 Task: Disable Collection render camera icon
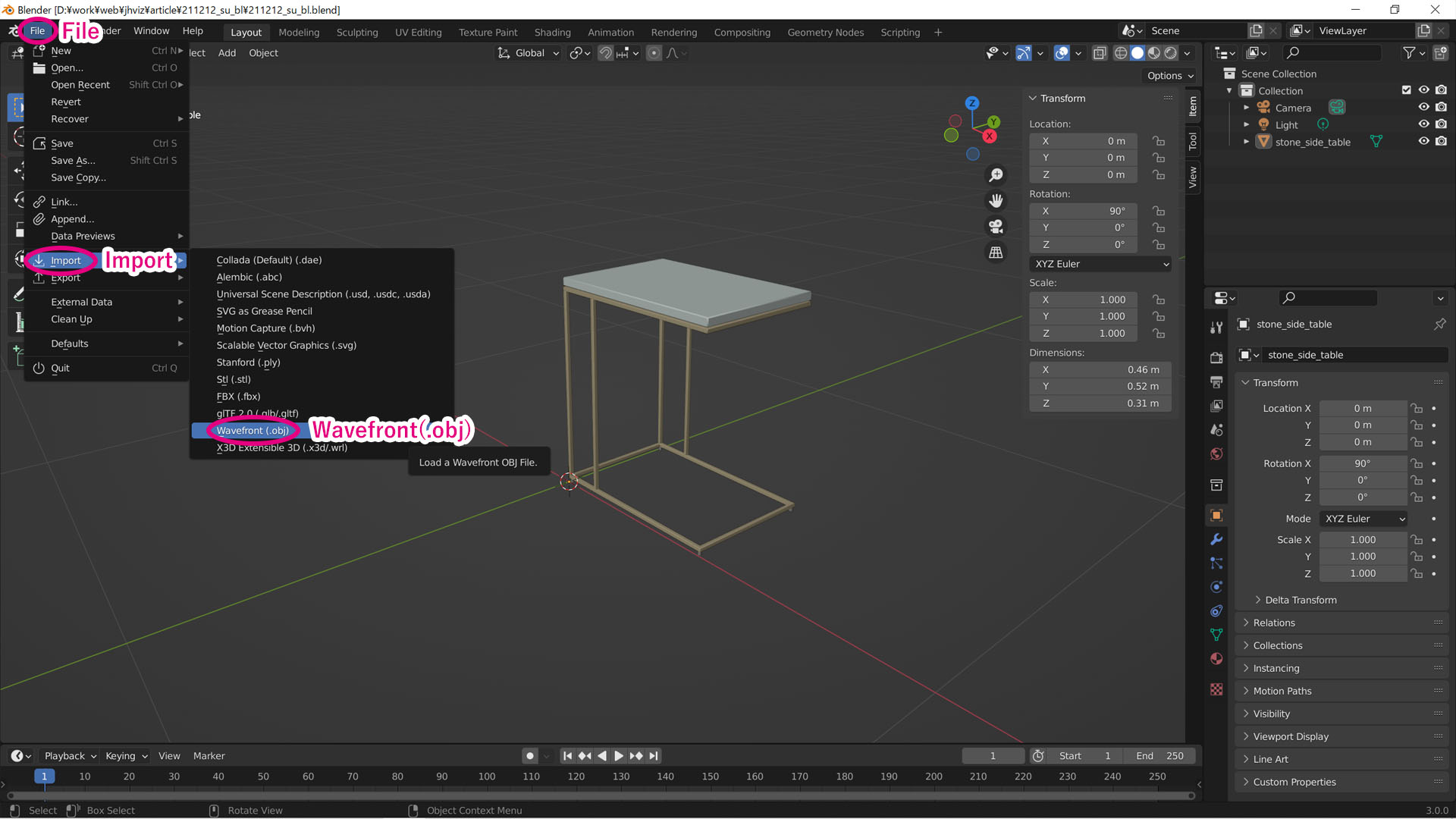pyautogui.click(x=1441, y=90)
